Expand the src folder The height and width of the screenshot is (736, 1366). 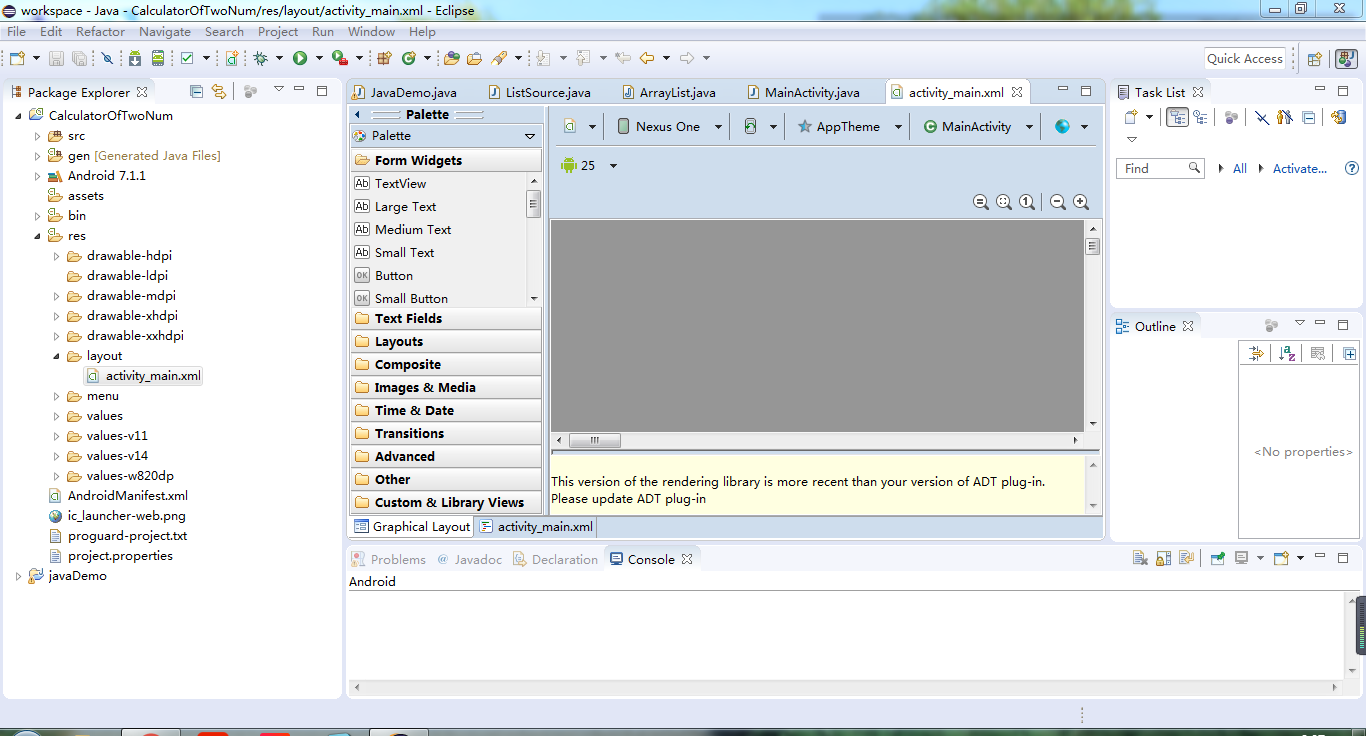[38, 136]
